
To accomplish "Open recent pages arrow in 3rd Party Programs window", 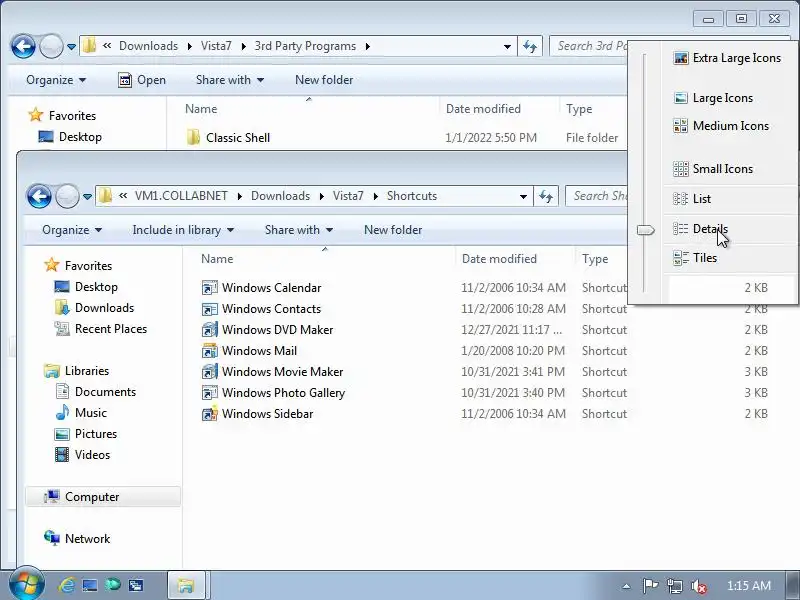I will 71,46.
